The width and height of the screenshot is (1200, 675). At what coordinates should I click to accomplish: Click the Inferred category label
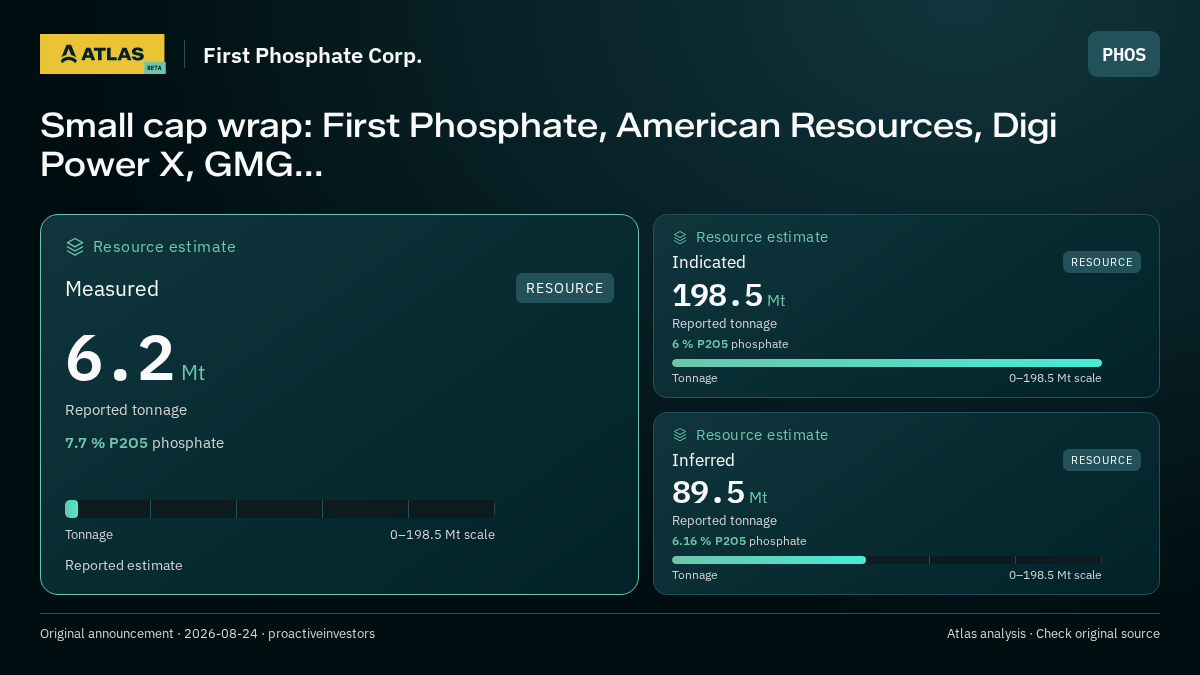click(x=703, y=460)
